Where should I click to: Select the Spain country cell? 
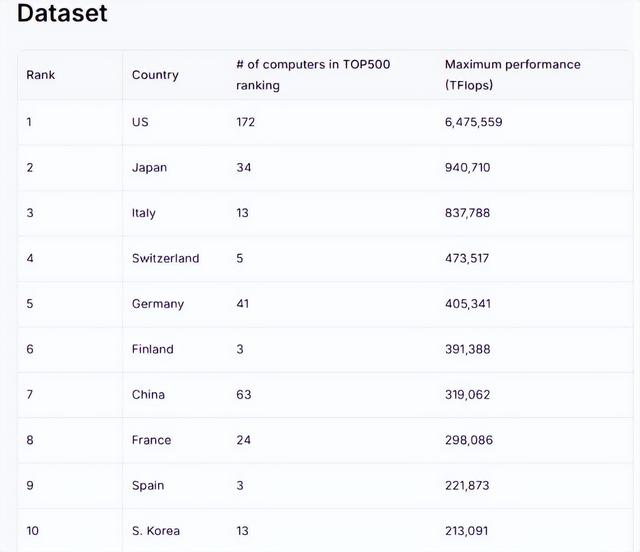coord(148,485)
